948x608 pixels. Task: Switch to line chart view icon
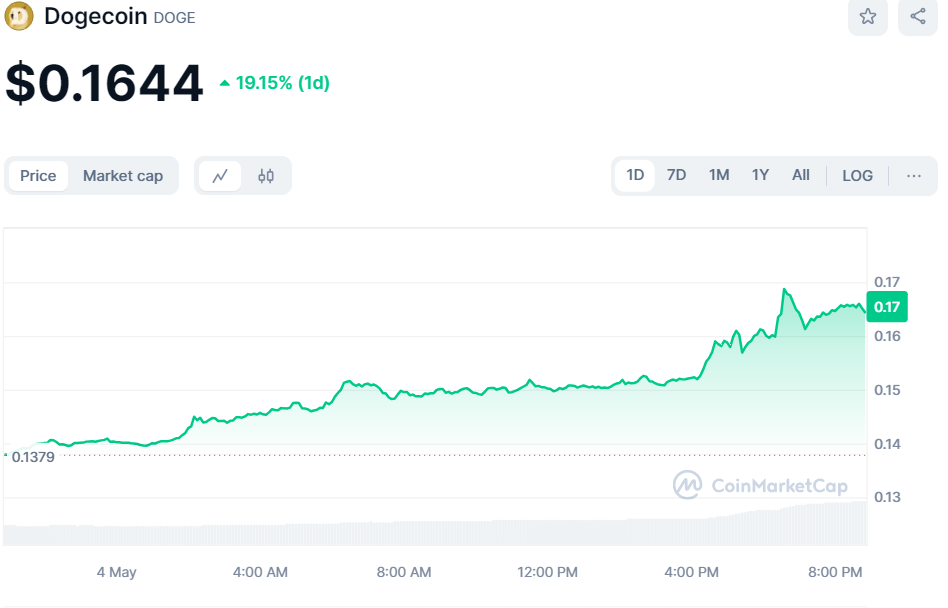pyautogui.click(x=220, y=176)
